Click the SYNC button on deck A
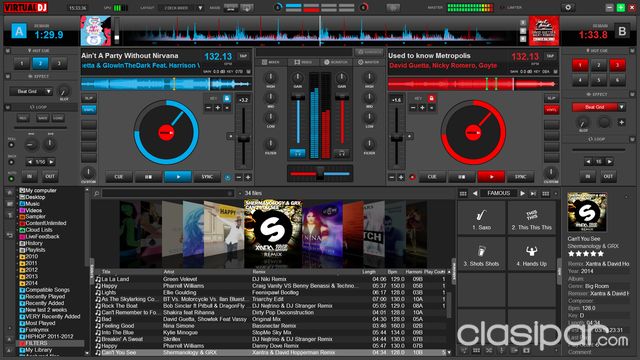This screenshot has height=360, width=640. tap(207, 177)
